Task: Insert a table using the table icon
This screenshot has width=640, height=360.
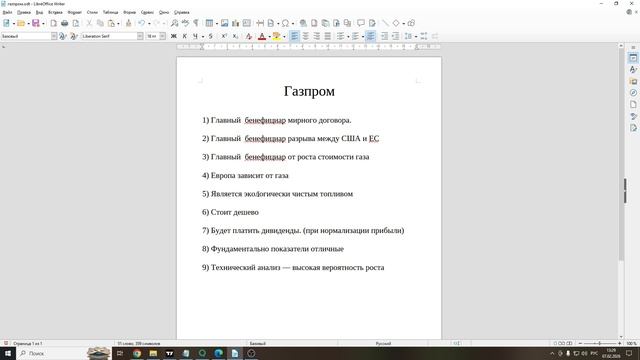Action: [x=209, y=23]
